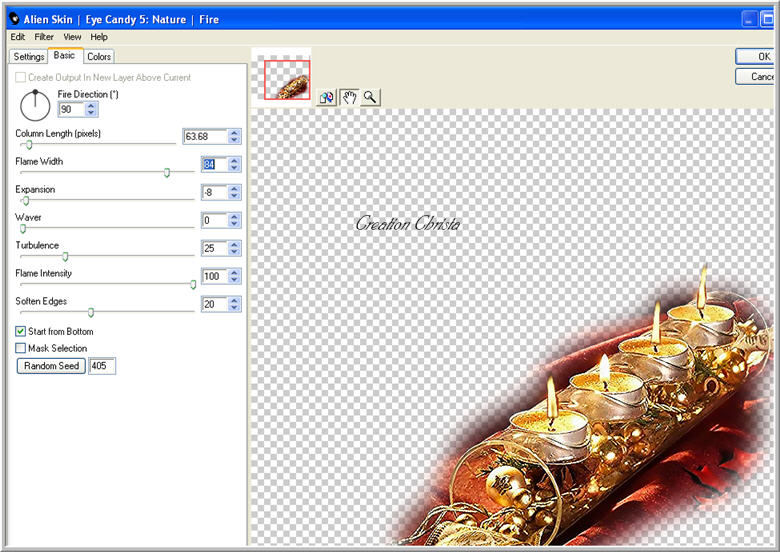Click the Flame Intensity slider handle

(x=193, y=284)
